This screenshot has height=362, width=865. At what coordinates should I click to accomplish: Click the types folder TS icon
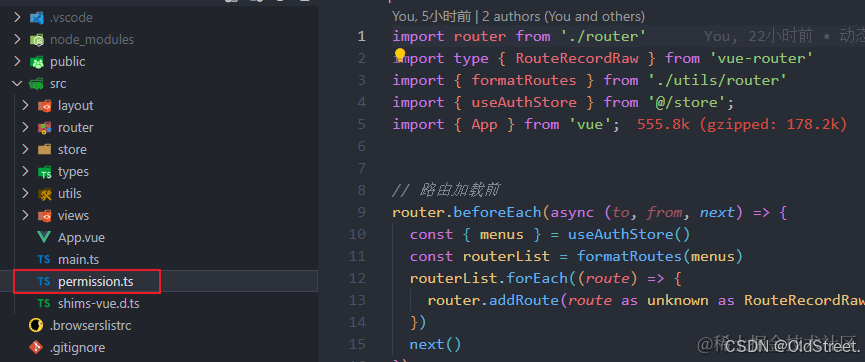pos(44,172)
